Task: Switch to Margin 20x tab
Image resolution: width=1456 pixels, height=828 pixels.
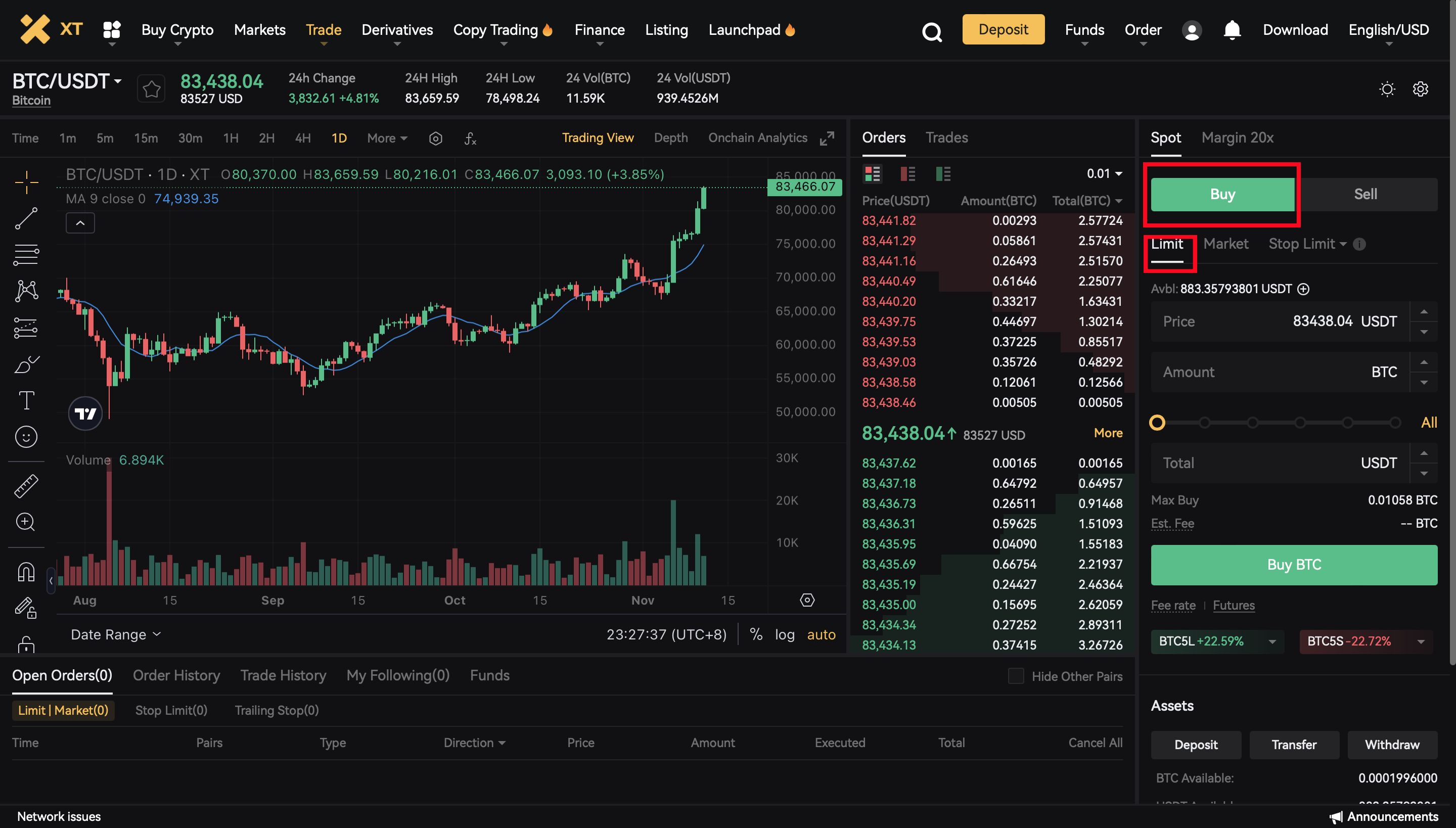Action: tap(1237, 137)
